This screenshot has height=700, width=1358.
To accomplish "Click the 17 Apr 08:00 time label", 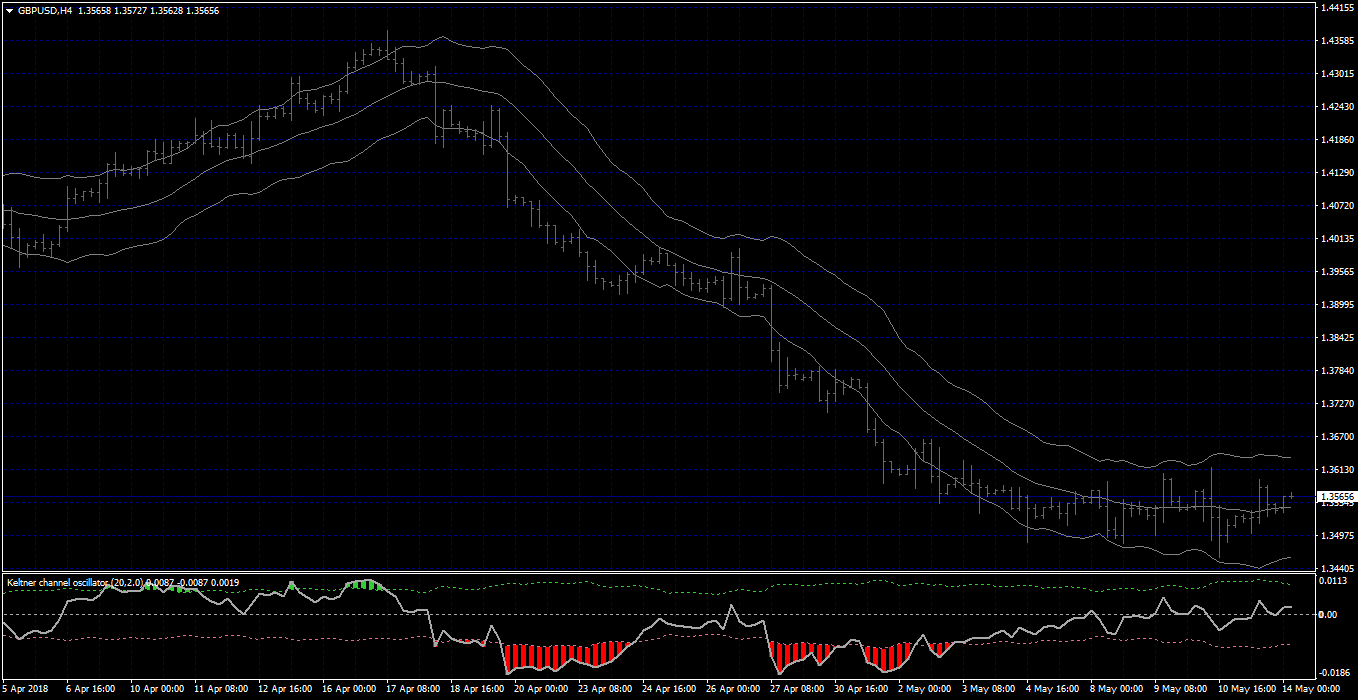I will (413, 689).
